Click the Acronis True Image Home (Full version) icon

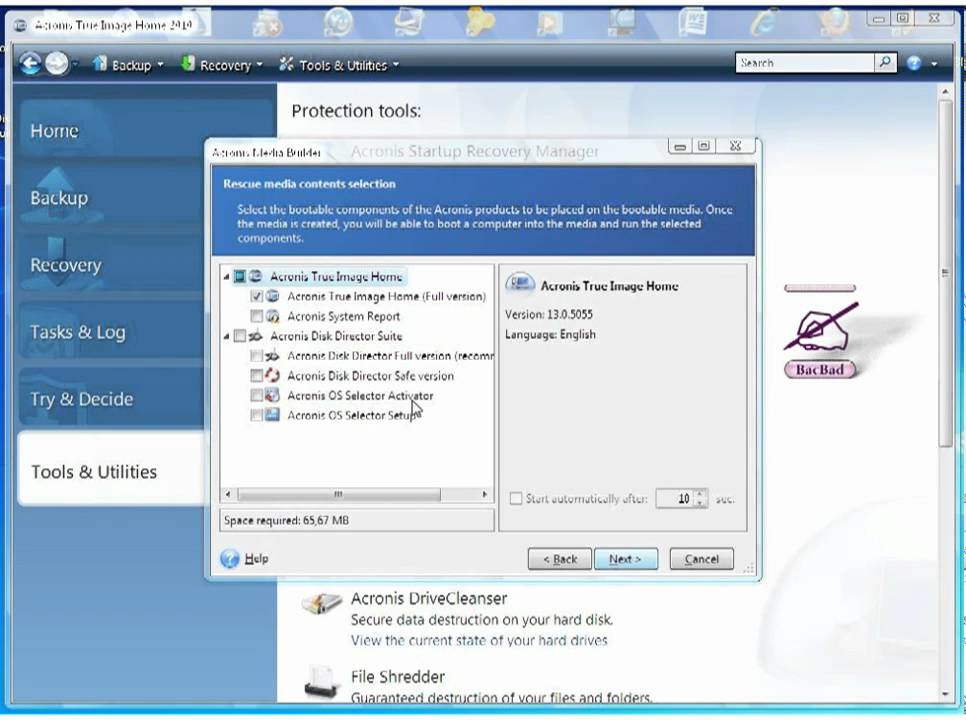click(x=272, y=296)
